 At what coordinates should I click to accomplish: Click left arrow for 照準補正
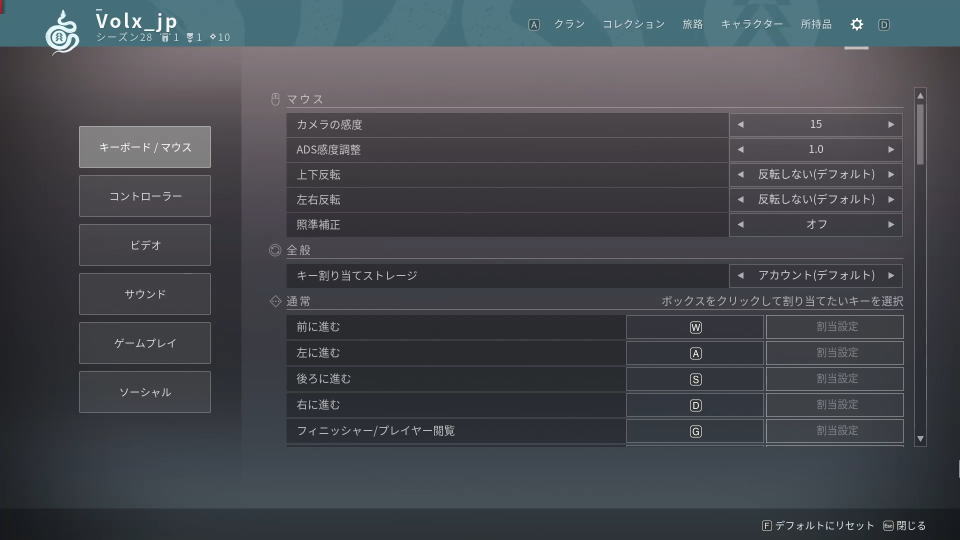tap(741, 225)
